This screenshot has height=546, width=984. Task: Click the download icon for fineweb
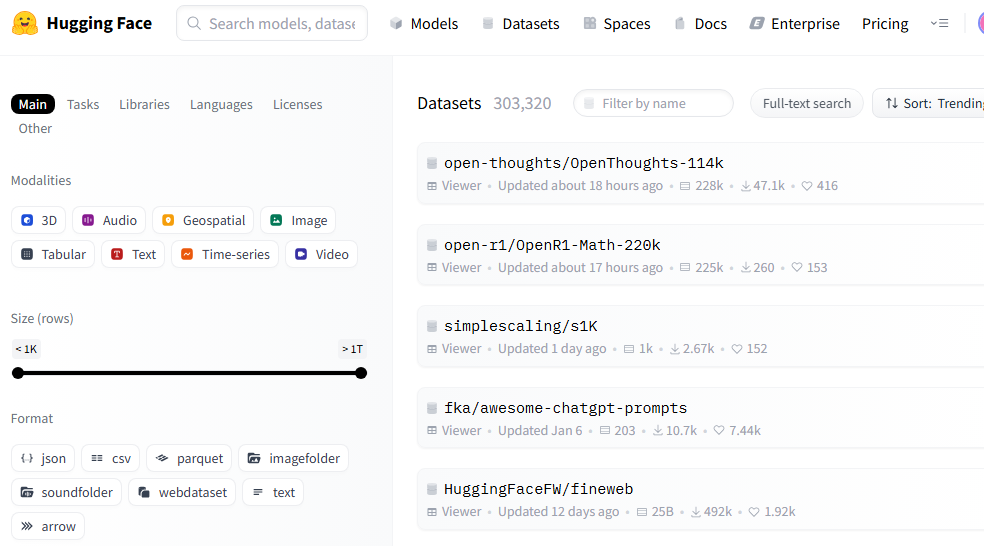[696, 512]
